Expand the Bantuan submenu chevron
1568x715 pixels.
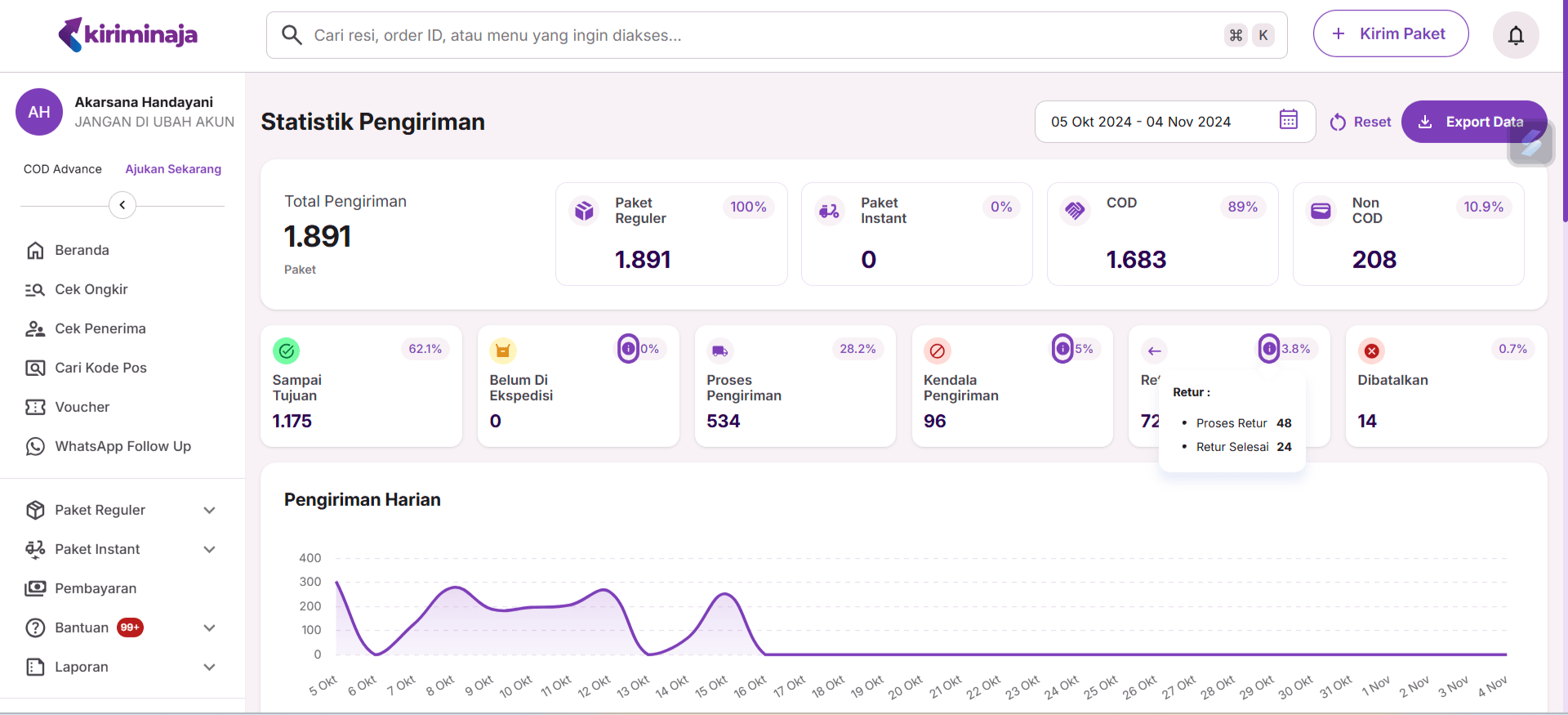[209, 628]
